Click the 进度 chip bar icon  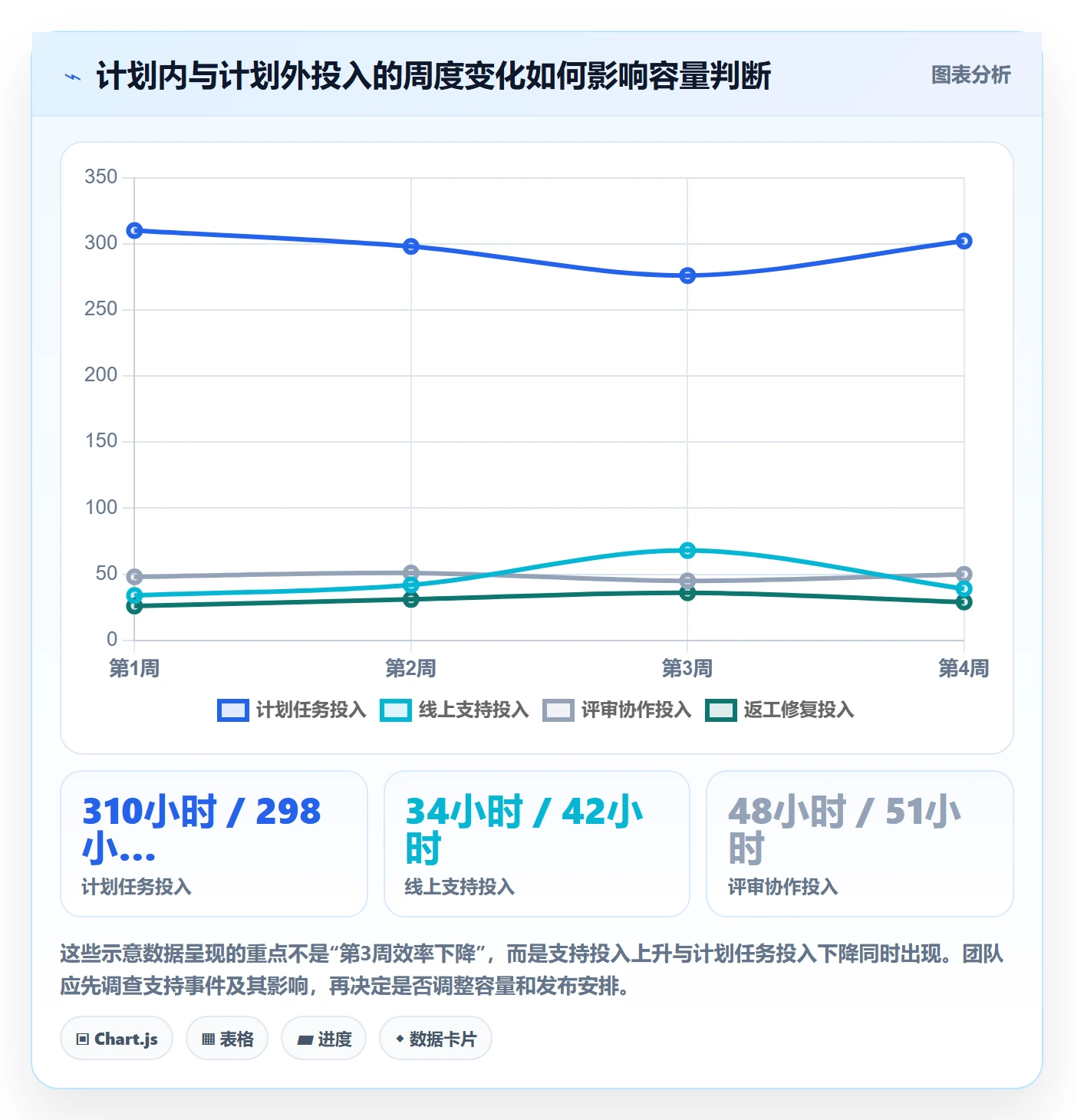305,1040
